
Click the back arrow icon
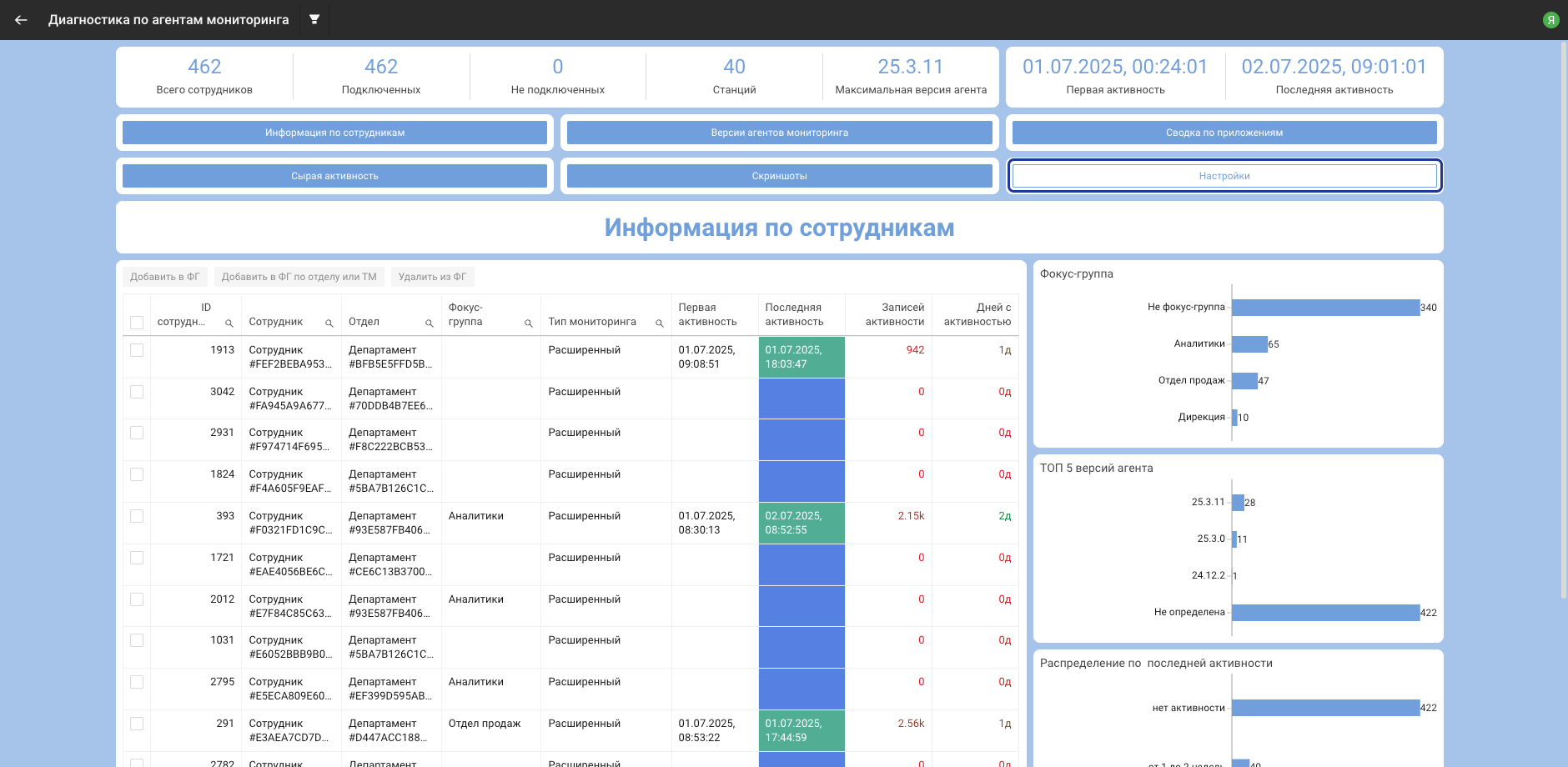[x=21, y=20]
